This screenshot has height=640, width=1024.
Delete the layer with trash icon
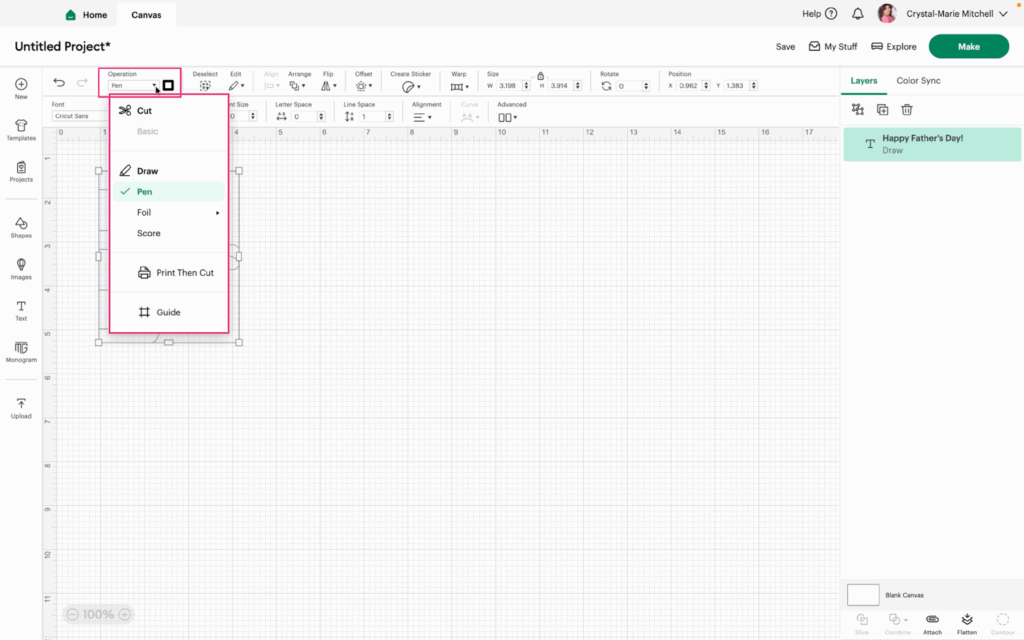click(907, 110)
